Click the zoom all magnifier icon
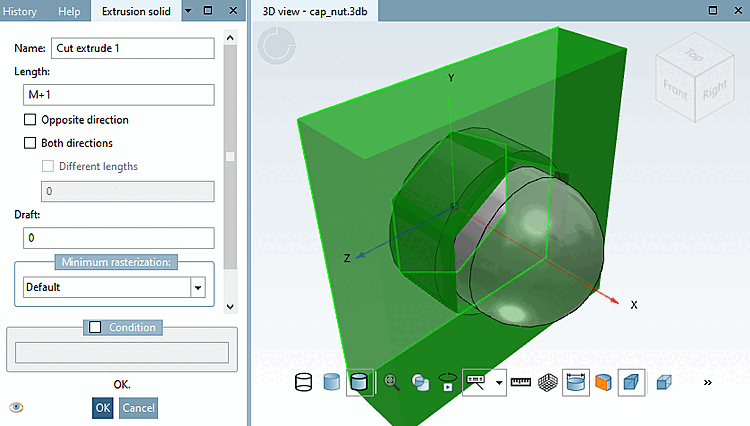 tap(392, 382)
